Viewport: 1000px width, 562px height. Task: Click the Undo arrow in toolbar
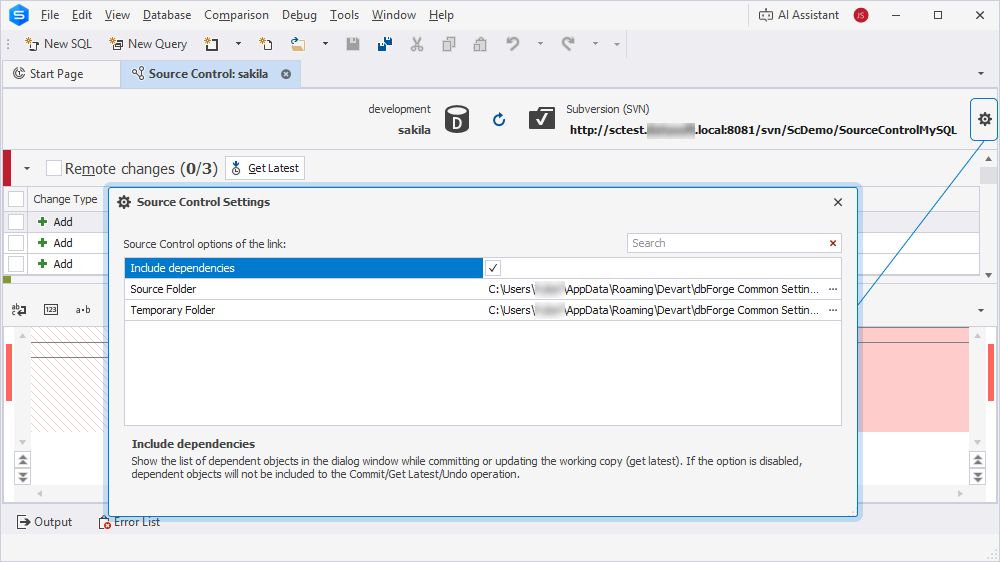513,44
